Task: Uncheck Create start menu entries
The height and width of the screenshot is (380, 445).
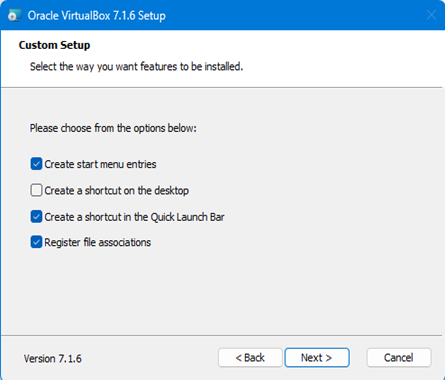Action: click(36, 164)
